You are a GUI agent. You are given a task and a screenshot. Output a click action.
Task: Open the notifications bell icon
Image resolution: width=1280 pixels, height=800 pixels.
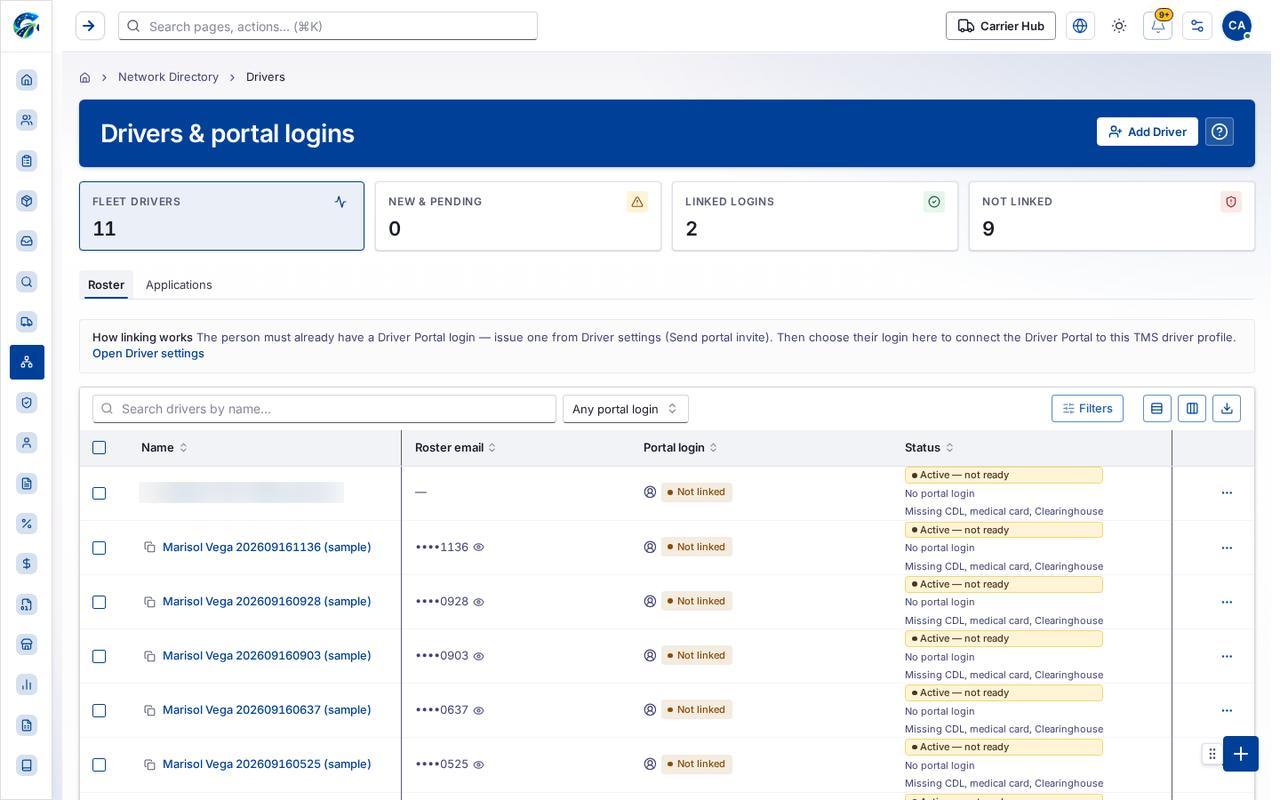point(1157,26)
